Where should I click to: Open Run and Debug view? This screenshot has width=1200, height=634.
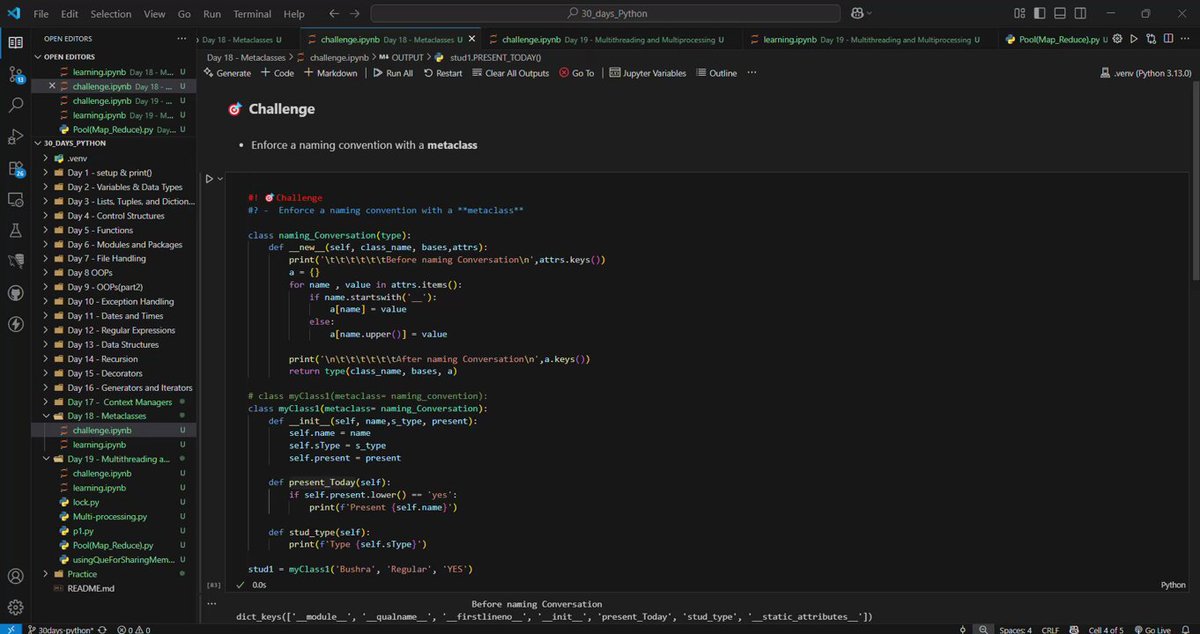(15, 136)
